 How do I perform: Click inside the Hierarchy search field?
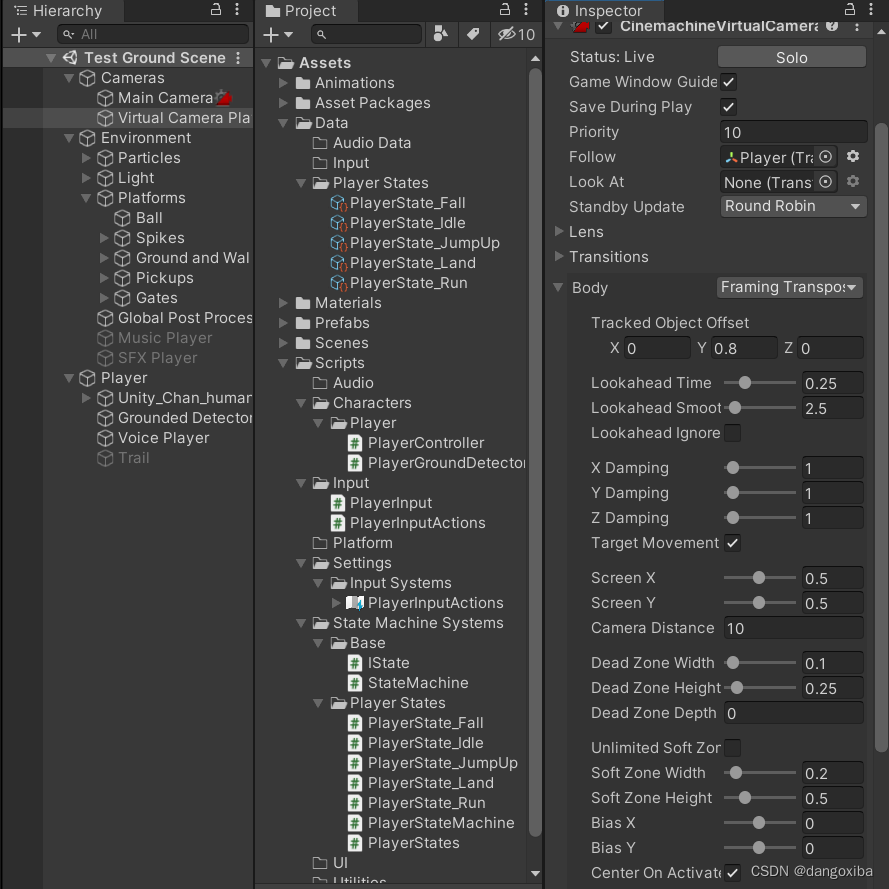[x=150, y=34]
